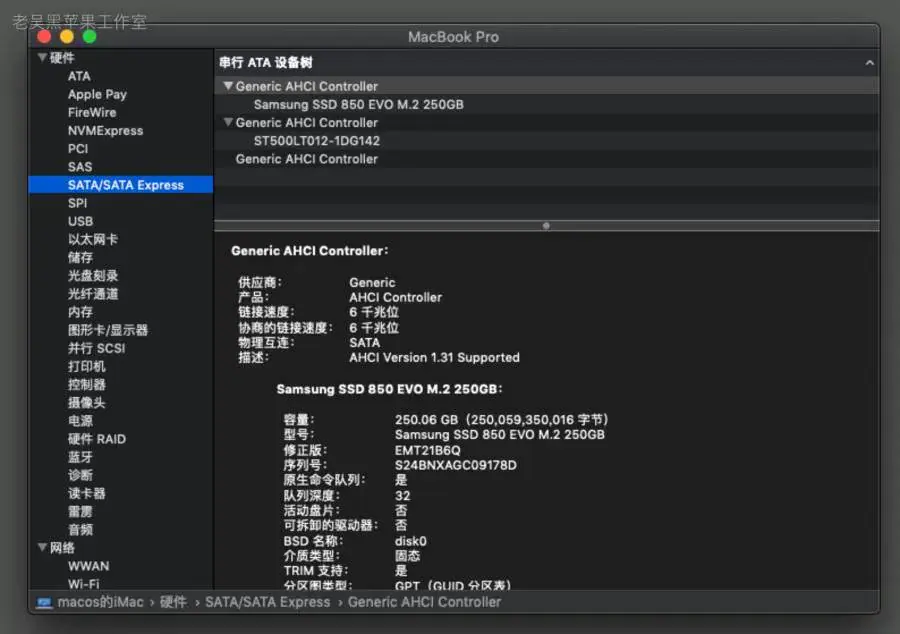
Task: Select WWAN under network
Action: coord(88,566)
